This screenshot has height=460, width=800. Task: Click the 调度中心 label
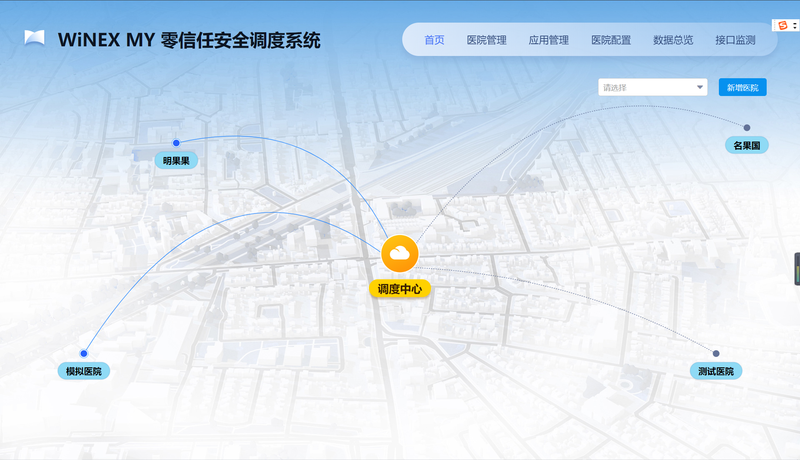point(399,289)
